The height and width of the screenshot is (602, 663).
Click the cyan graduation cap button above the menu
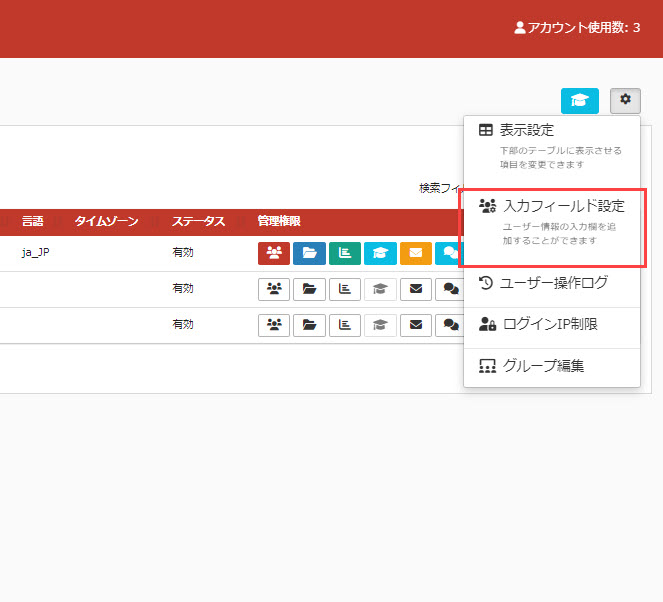[x=580, y=101]
